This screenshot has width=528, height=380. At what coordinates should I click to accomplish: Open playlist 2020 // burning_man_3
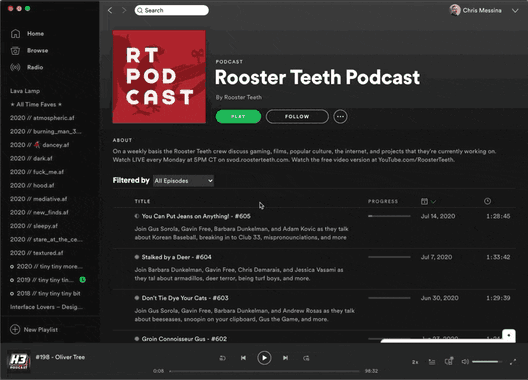coord(46,131)
